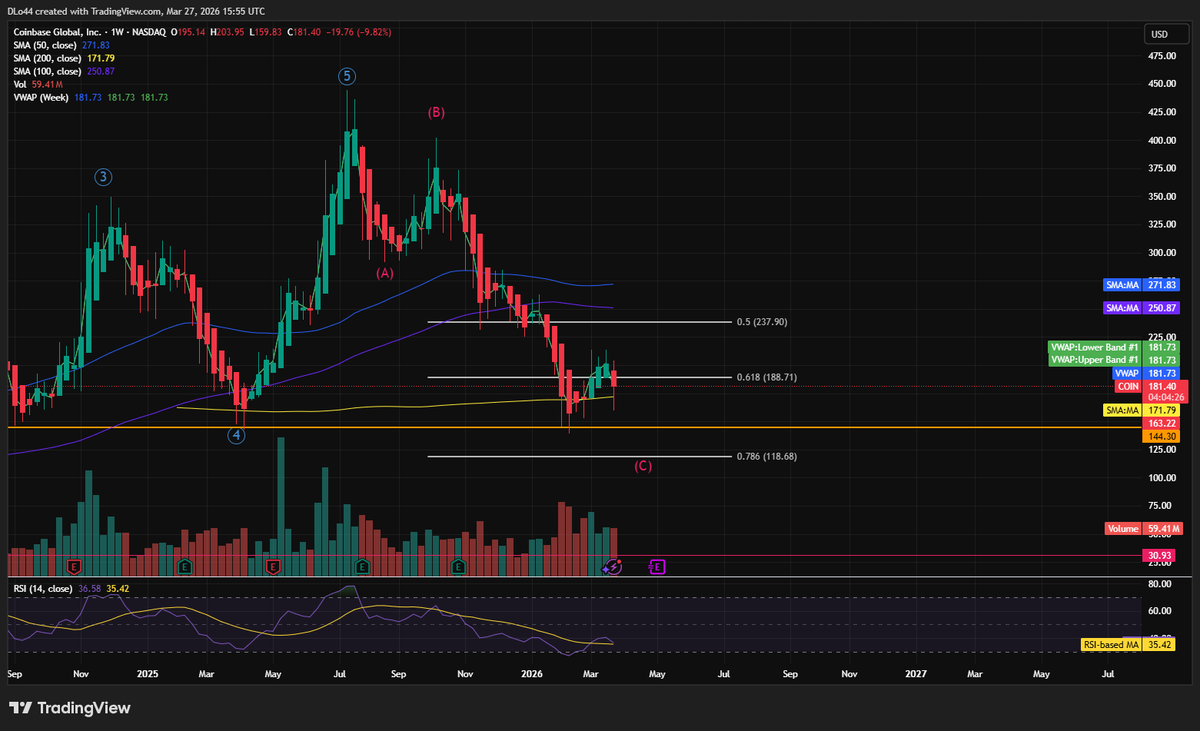
Task: Click the Coinbase Global, Inc. symbol title
Action: point(58,33)
